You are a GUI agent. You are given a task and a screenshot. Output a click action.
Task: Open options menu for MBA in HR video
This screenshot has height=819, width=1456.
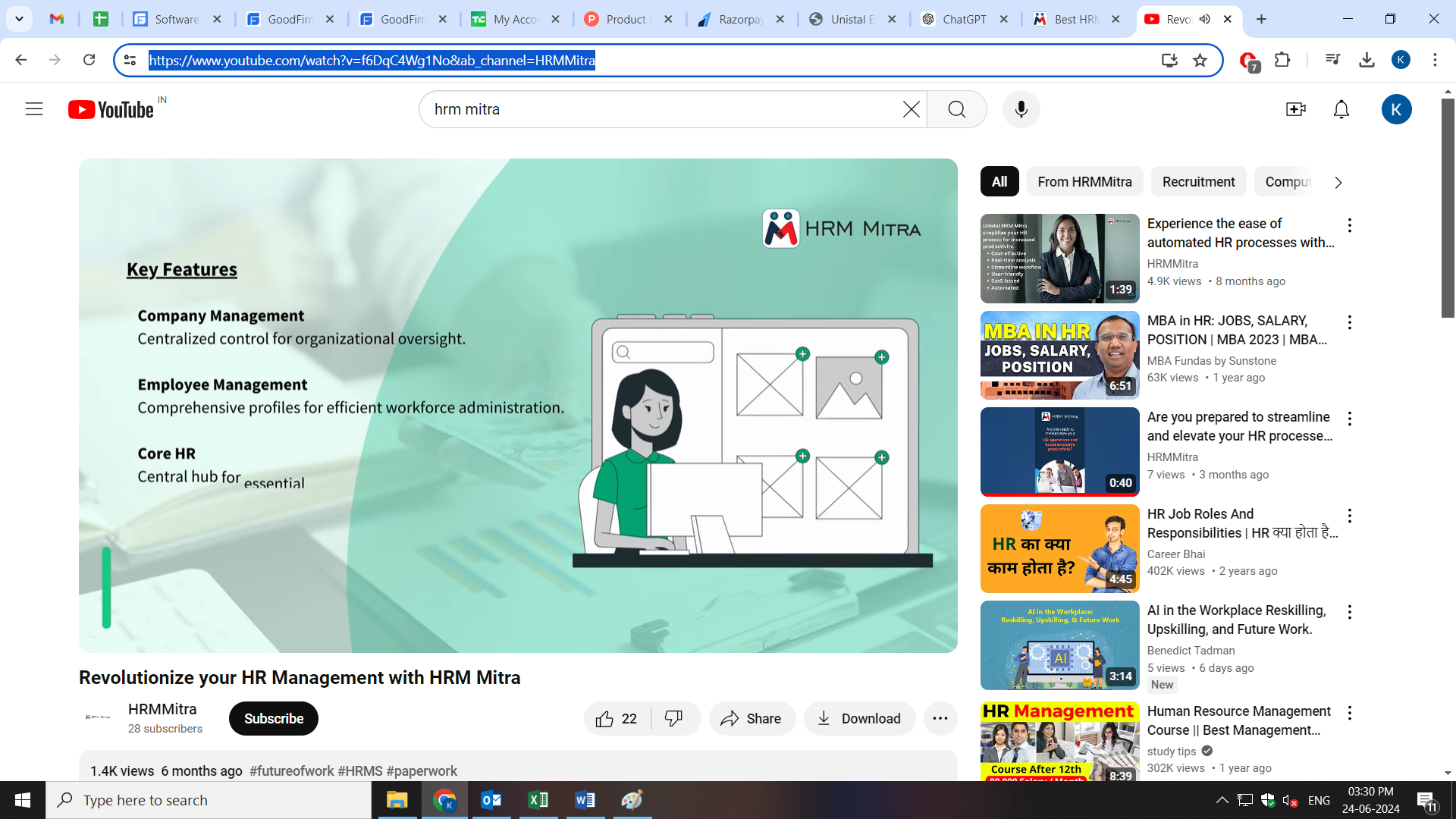1349,322
